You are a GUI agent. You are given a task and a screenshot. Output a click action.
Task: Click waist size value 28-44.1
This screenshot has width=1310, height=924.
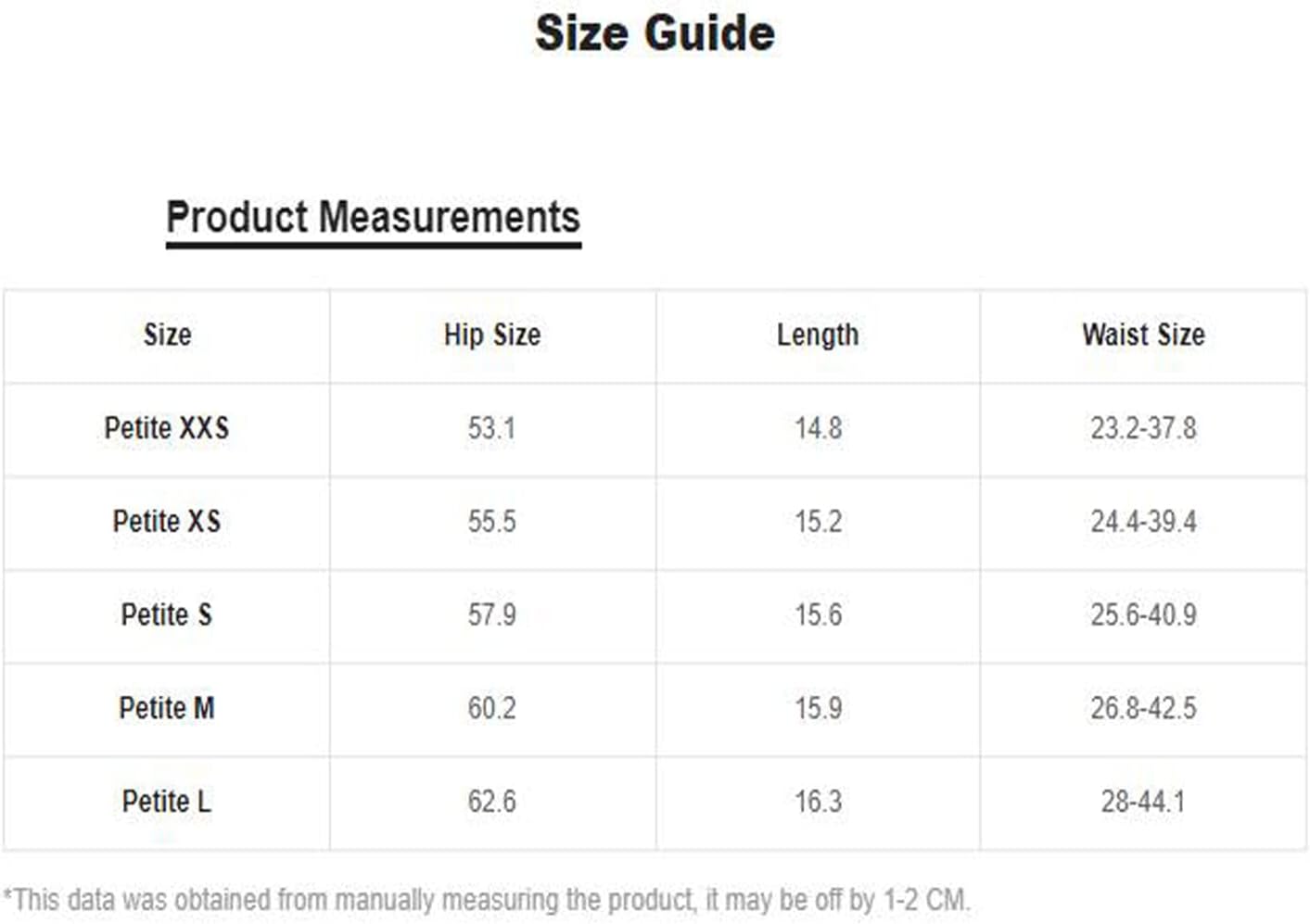click(x=1143, y=801)
